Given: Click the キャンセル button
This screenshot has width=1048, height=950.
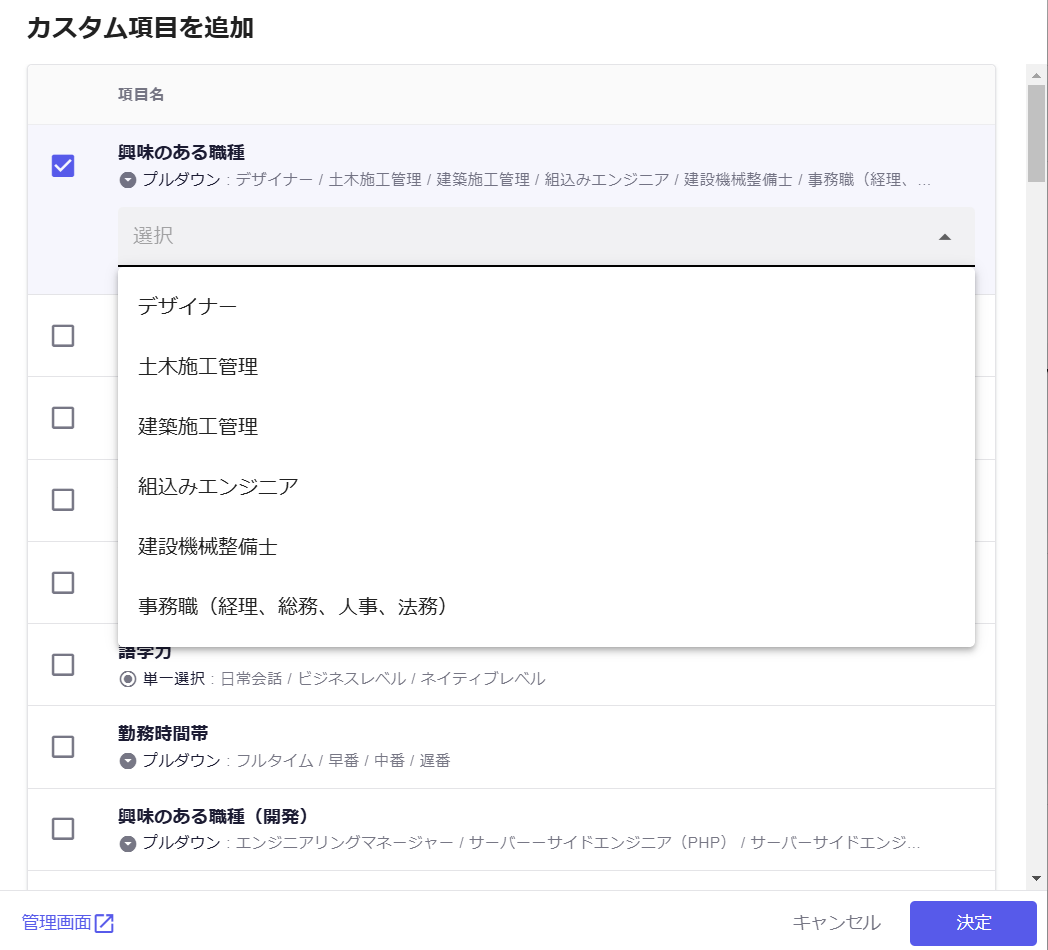Looking at the screenshot, I should 836,923.
